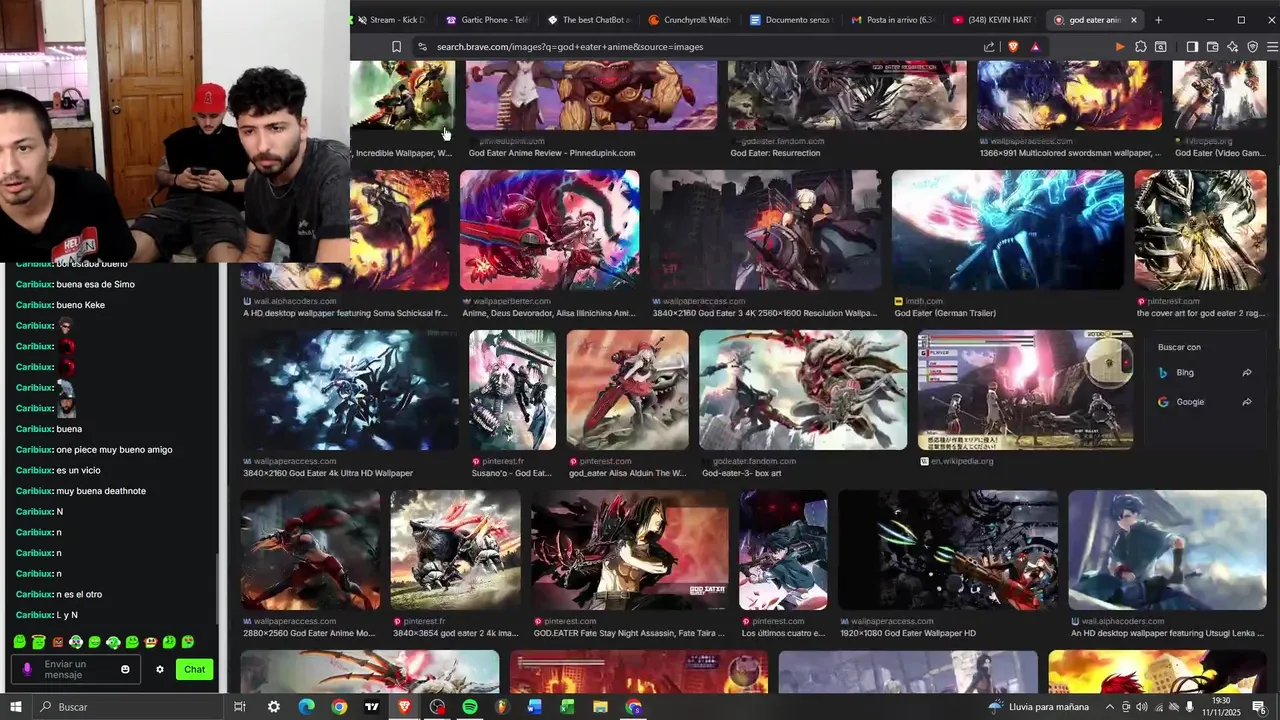
Task: Open Task View on the taskbar
Action: 240,707
